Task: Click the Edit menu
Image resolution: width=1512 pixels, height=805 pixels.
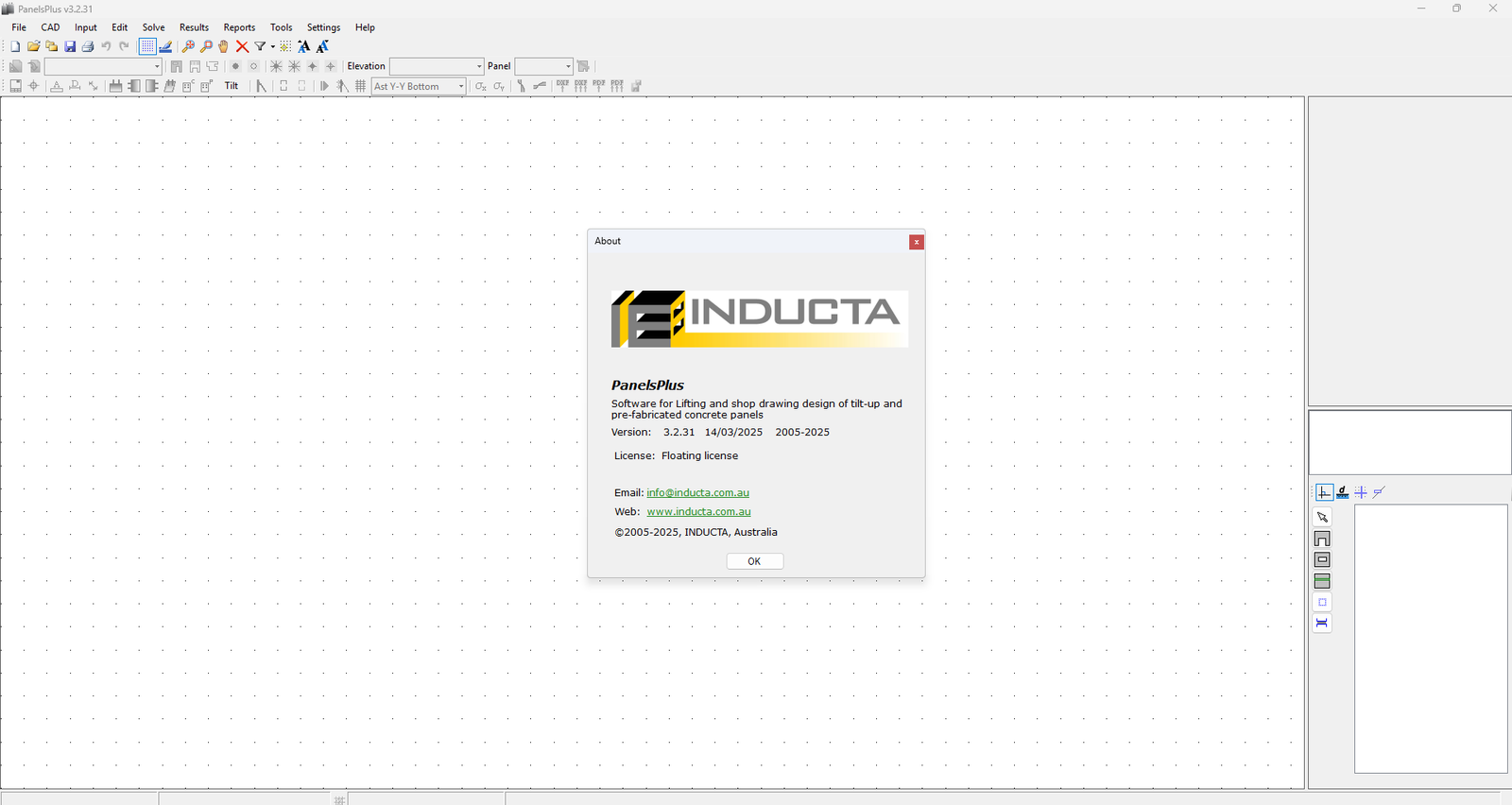Action: [x=120, y=27]
